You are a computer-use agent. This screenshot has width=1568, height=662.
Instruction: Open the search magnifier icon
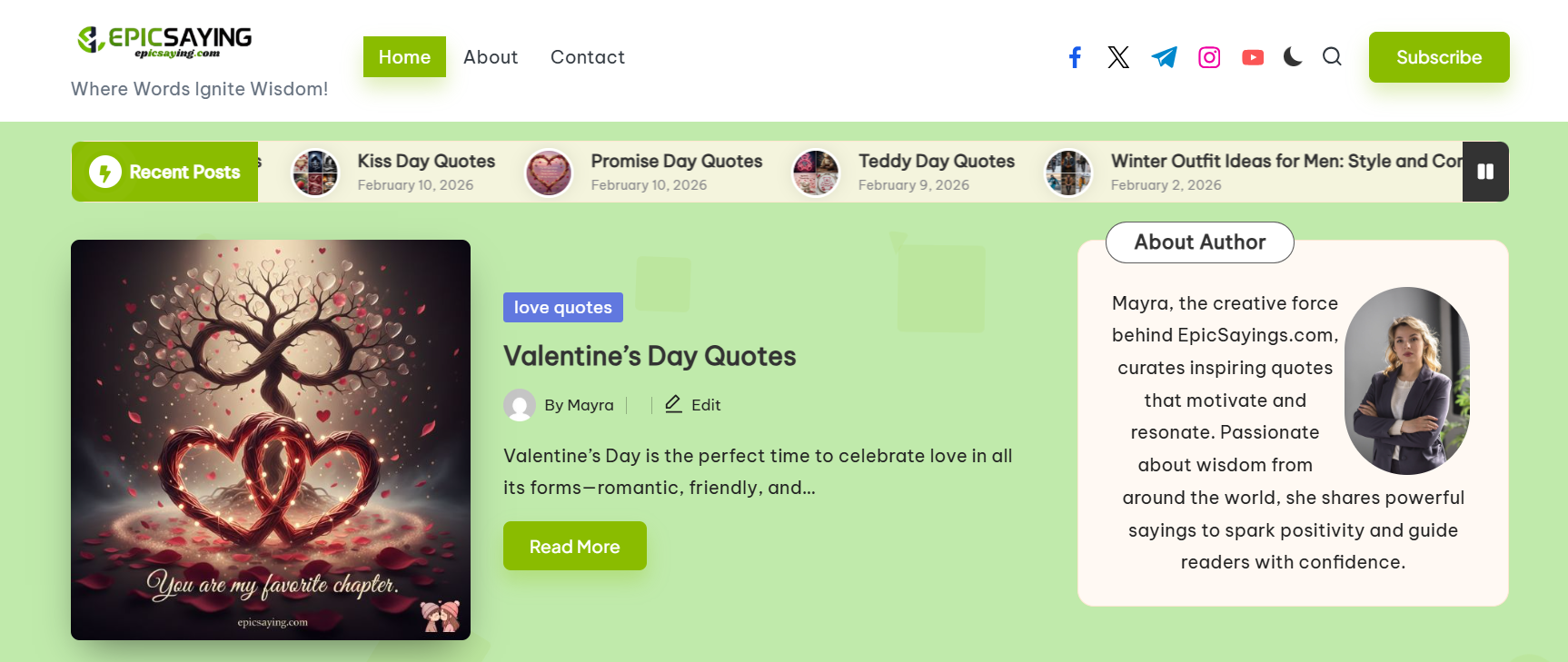click(x=1332, y=56)
